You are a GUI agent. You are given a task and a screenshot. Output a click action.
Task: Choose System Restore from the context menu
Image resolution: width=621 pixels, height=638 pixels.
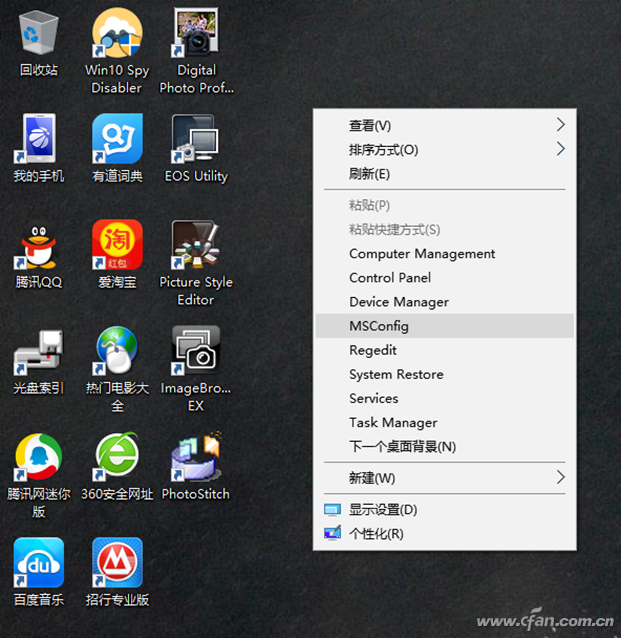click(x=445, y=374)
